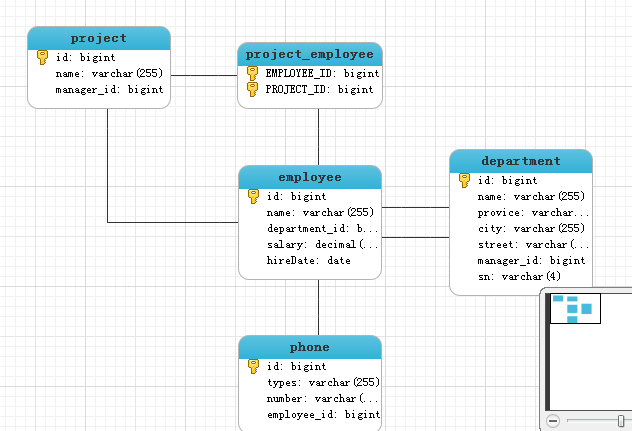Select "city: varchar(255)" in department
Viewport: 632px width, 431px height.
coord(531,229)
